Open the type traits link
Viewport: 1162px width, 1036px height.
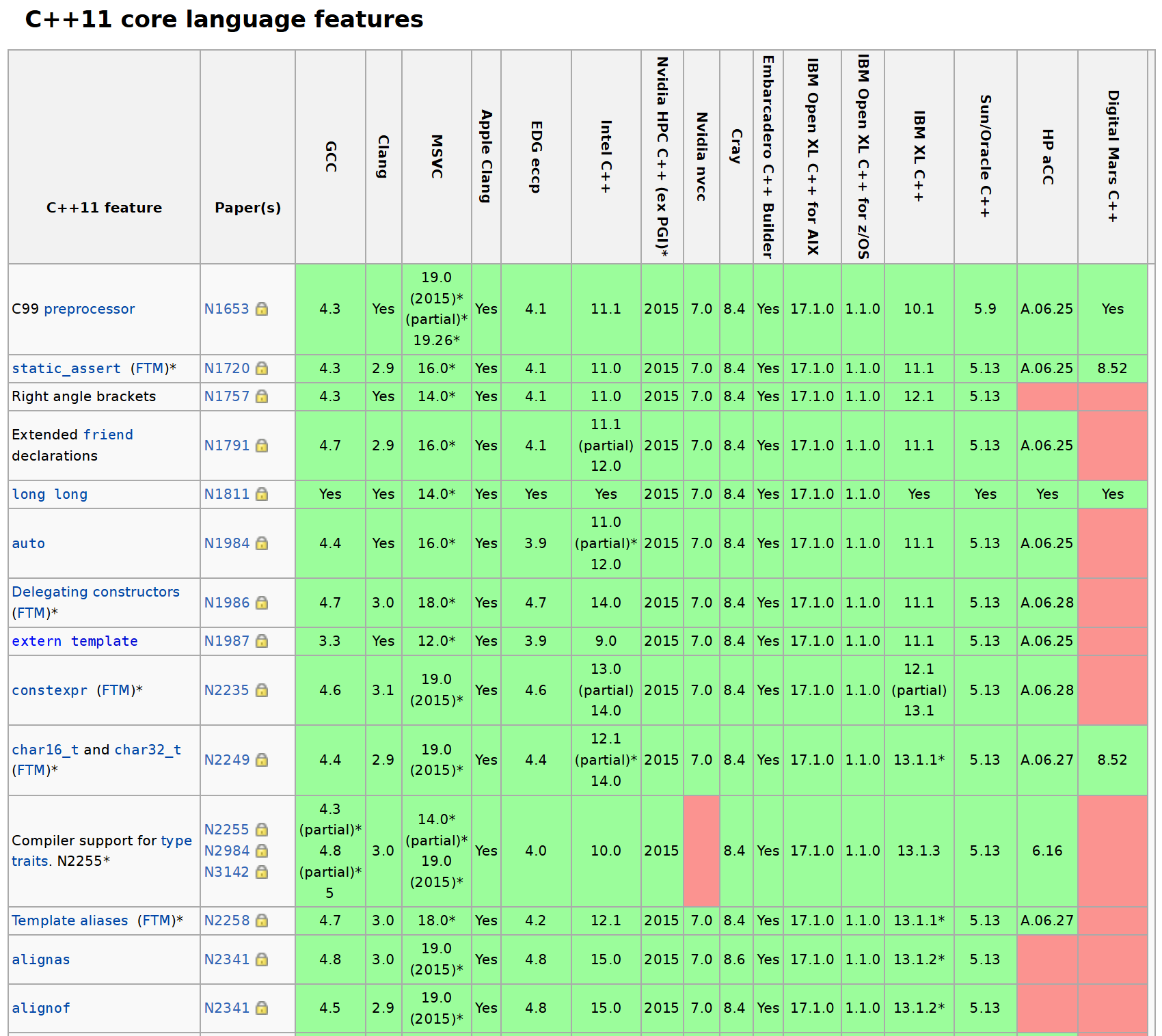click(102, 851)
